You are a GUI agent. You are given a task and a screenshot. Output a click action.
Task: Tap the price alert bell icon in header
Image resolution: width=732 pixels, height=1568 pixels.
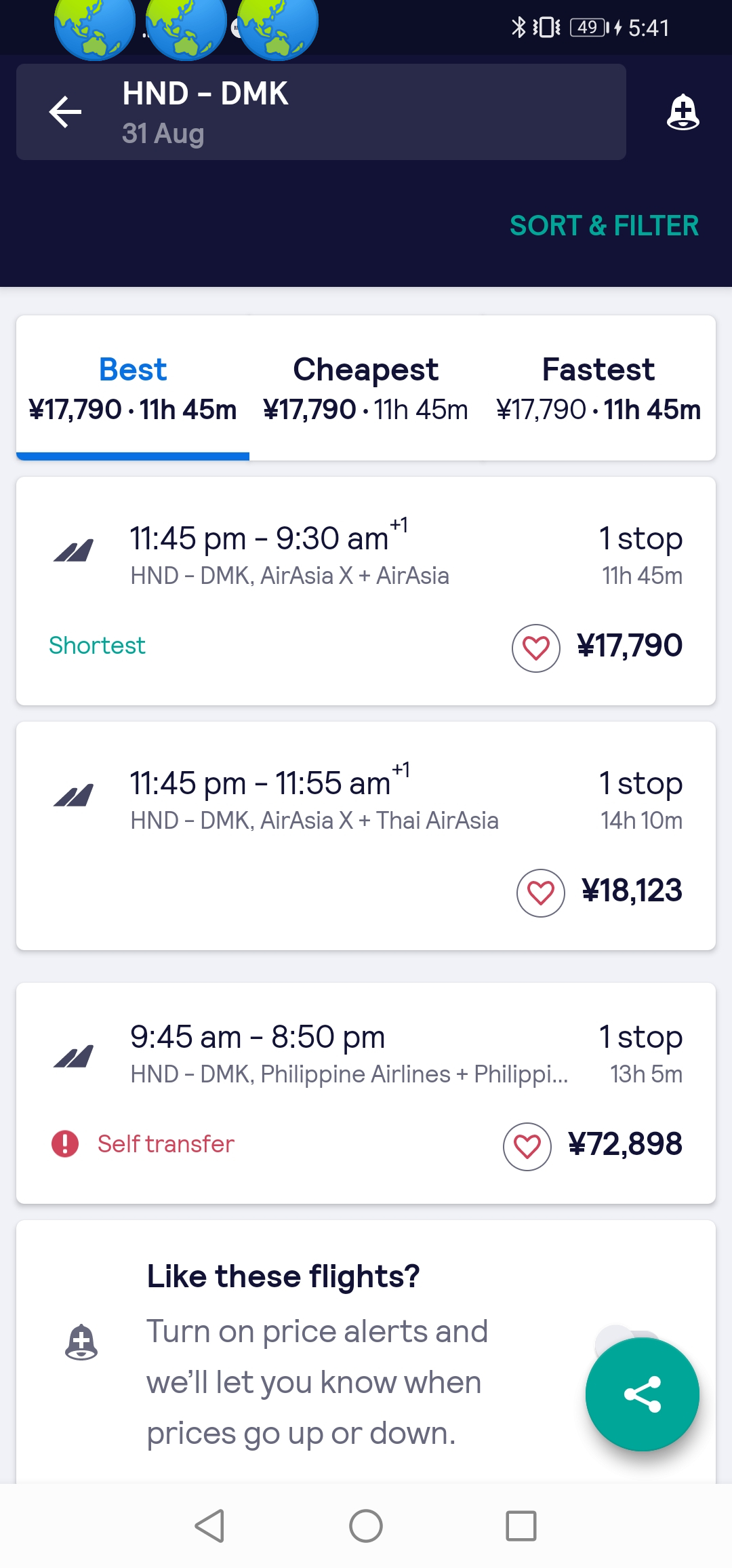683,112
